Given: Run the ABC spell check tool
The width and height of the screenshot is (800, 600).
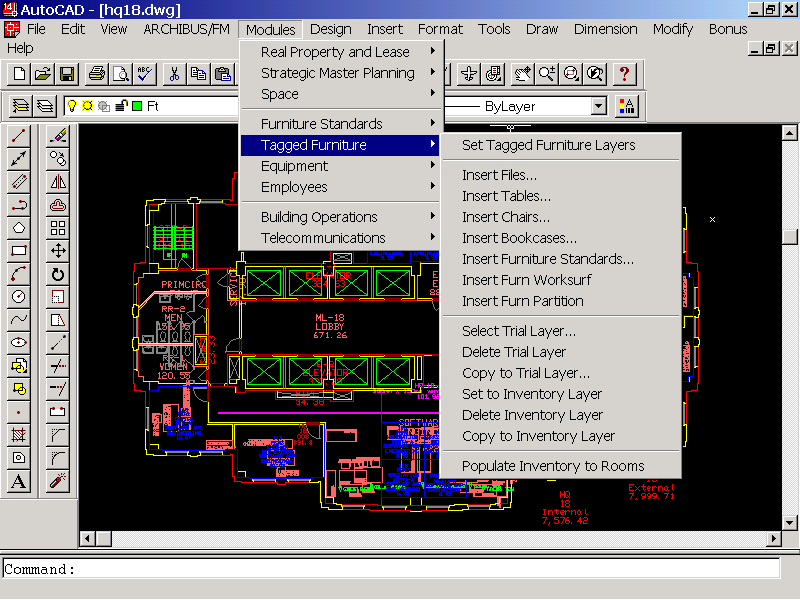Looking at the screenshot, I should 144,74.
